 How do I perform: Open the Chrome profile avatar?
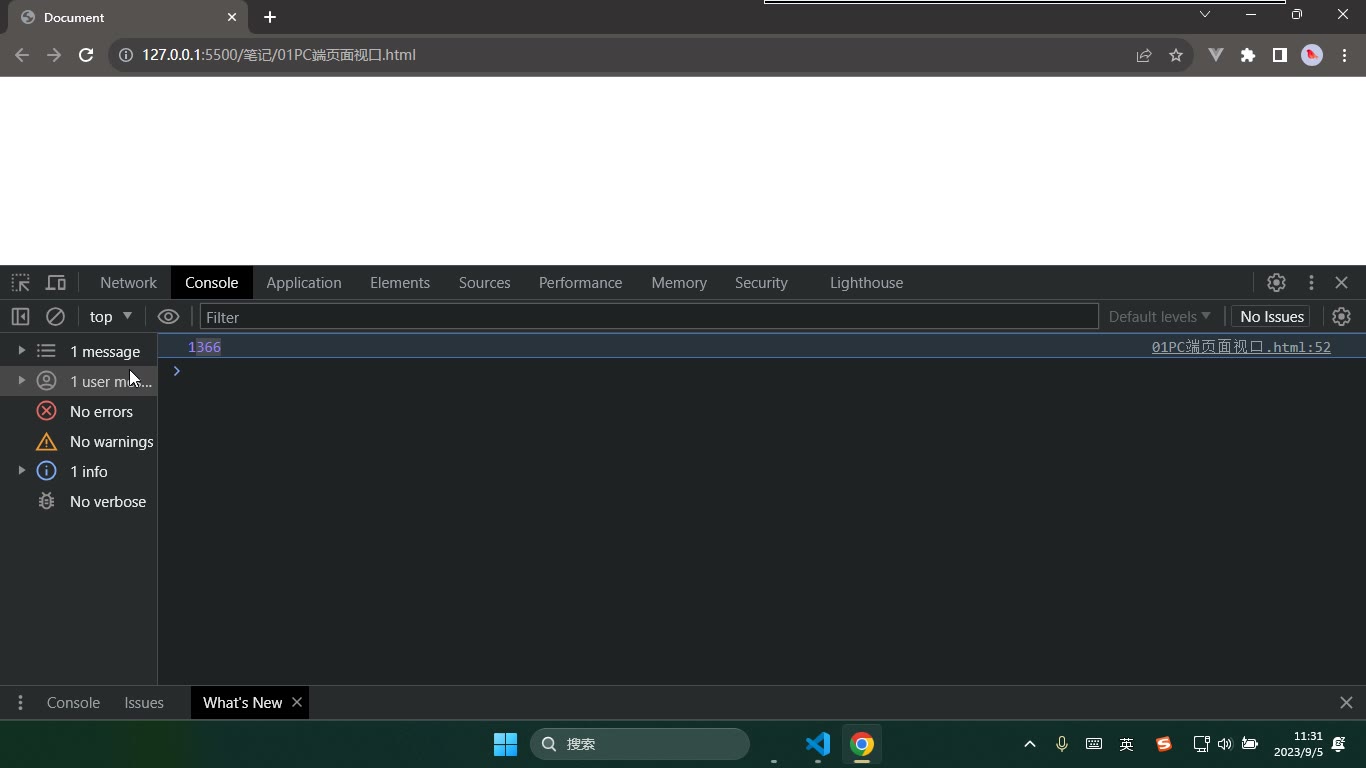pos(1312,55)
